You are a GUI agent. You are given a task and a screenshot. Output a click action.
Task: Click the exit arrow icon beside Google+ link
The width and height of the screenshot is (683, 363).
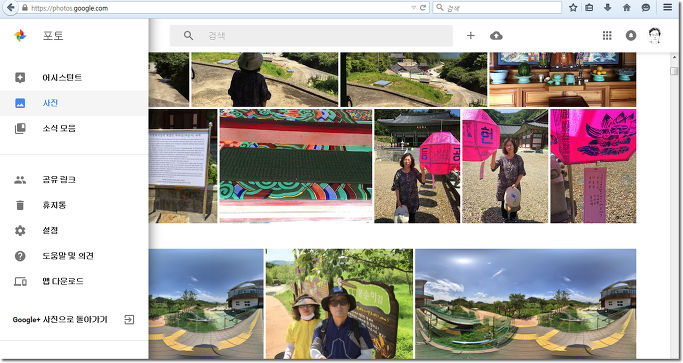click(x=129, y=320)
